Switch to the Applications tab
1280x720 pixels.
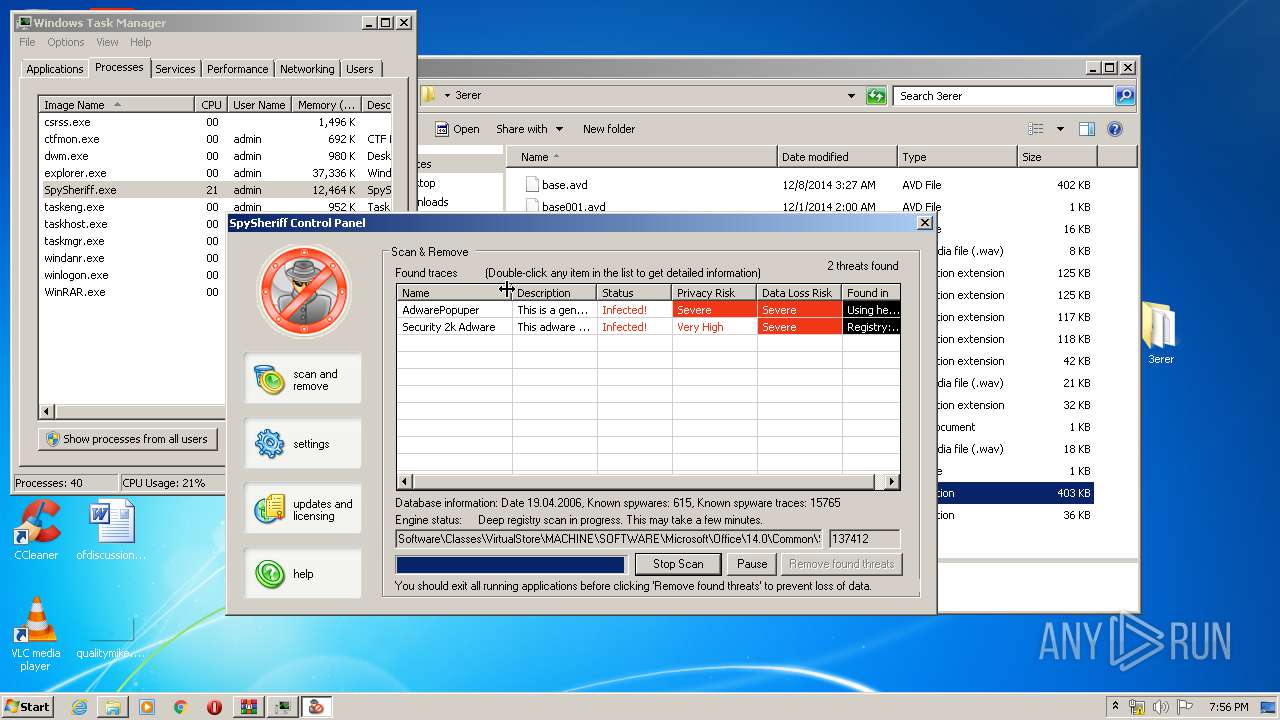(x=54, y=69)
